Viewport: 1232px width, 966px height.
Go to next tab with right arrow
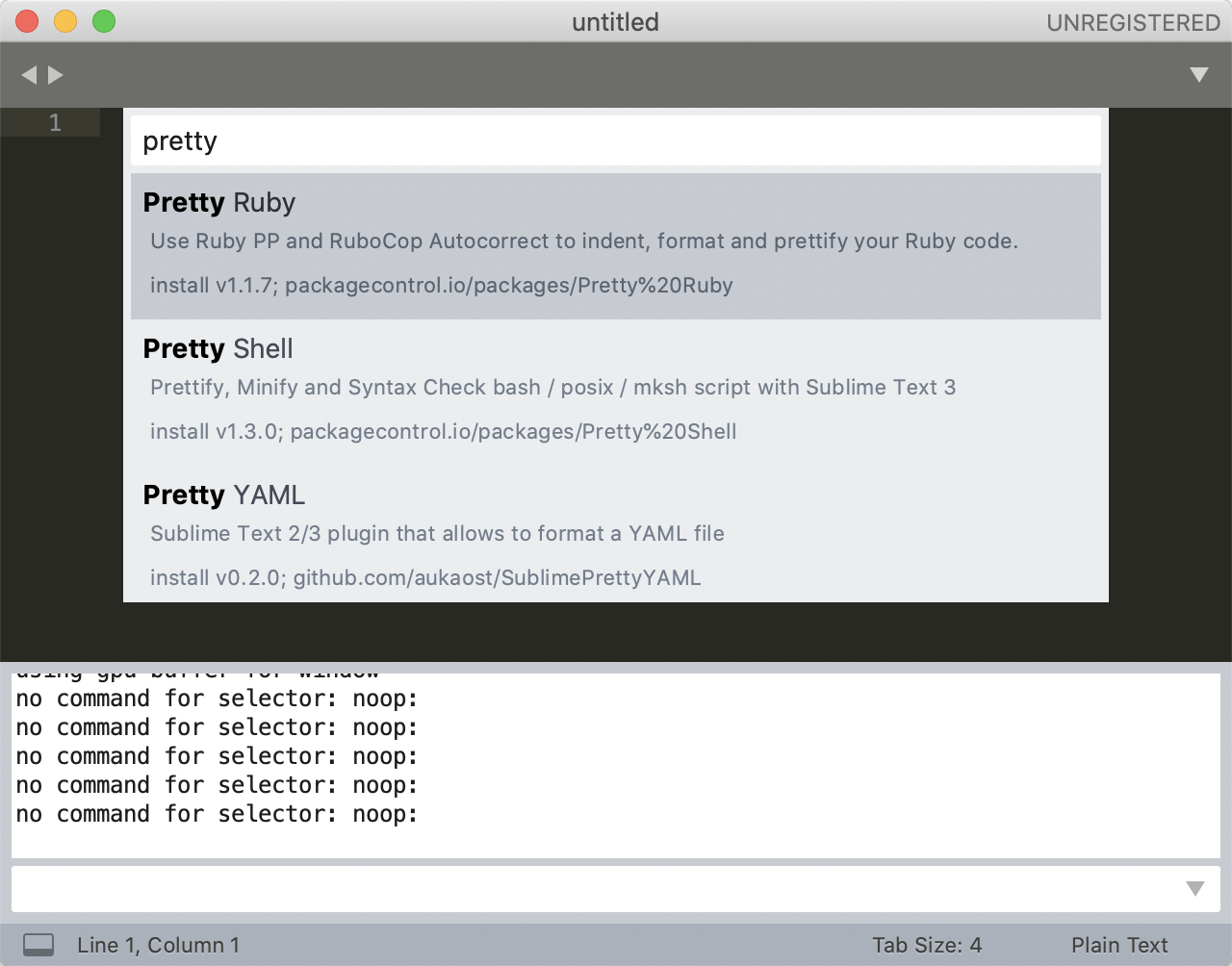pyautogui.click(x=56, y=75)
